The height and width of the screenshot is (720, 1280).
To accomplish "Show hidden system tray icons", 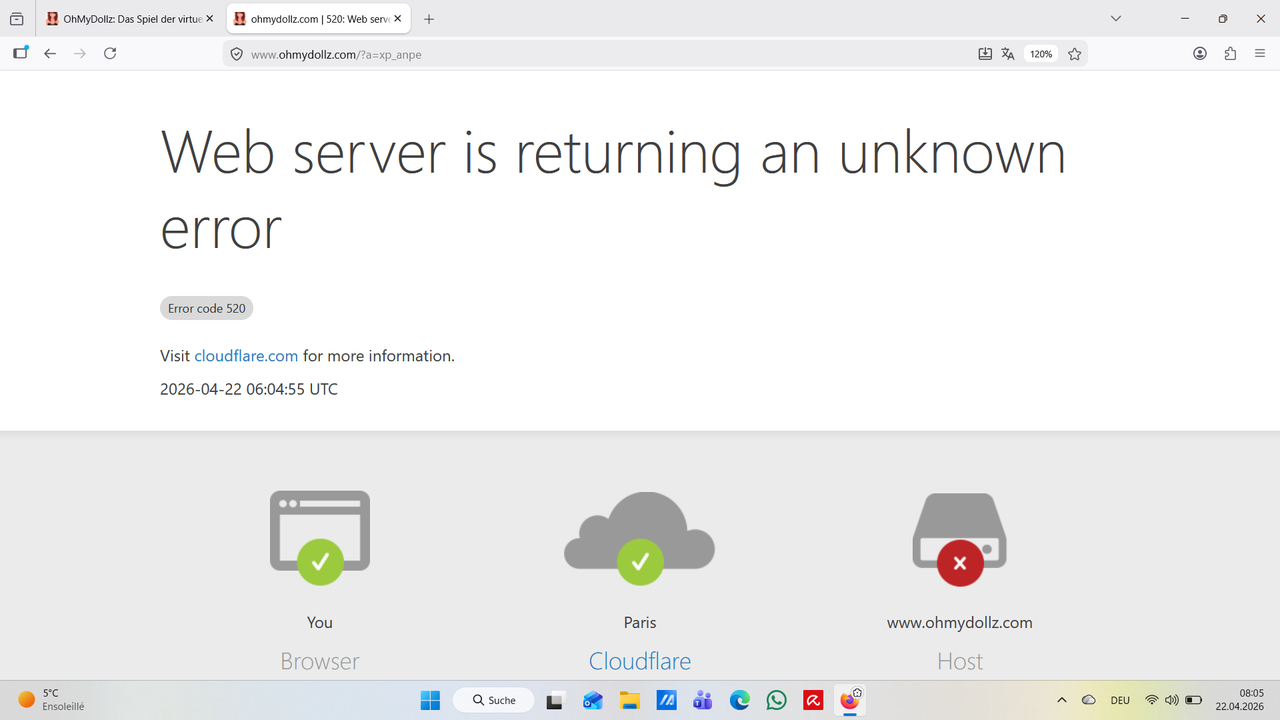I will (x=1062, y=700).
